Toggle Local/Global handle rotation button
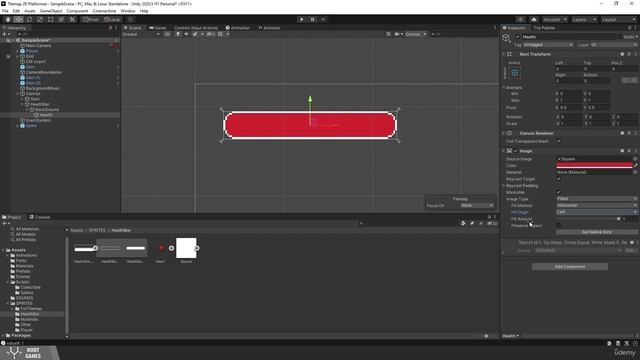Screen dimensions: 640x360 click(x=111, y=19)
